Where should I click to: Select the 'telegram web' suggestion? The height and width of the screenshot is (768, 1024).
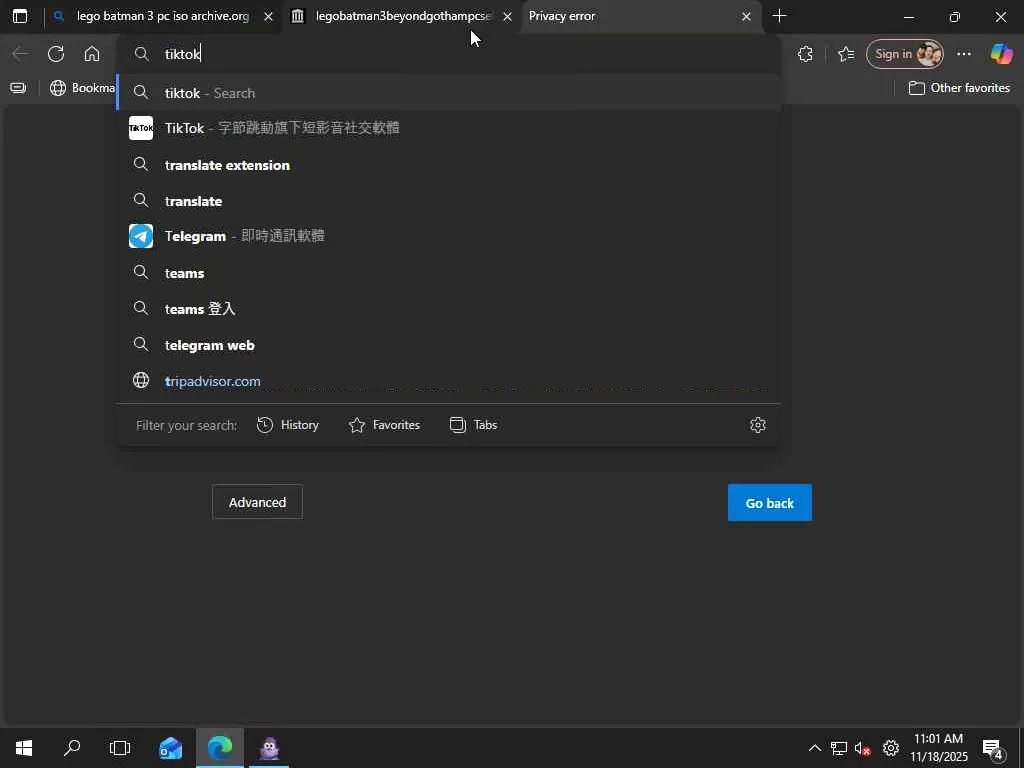click(449, 345)
